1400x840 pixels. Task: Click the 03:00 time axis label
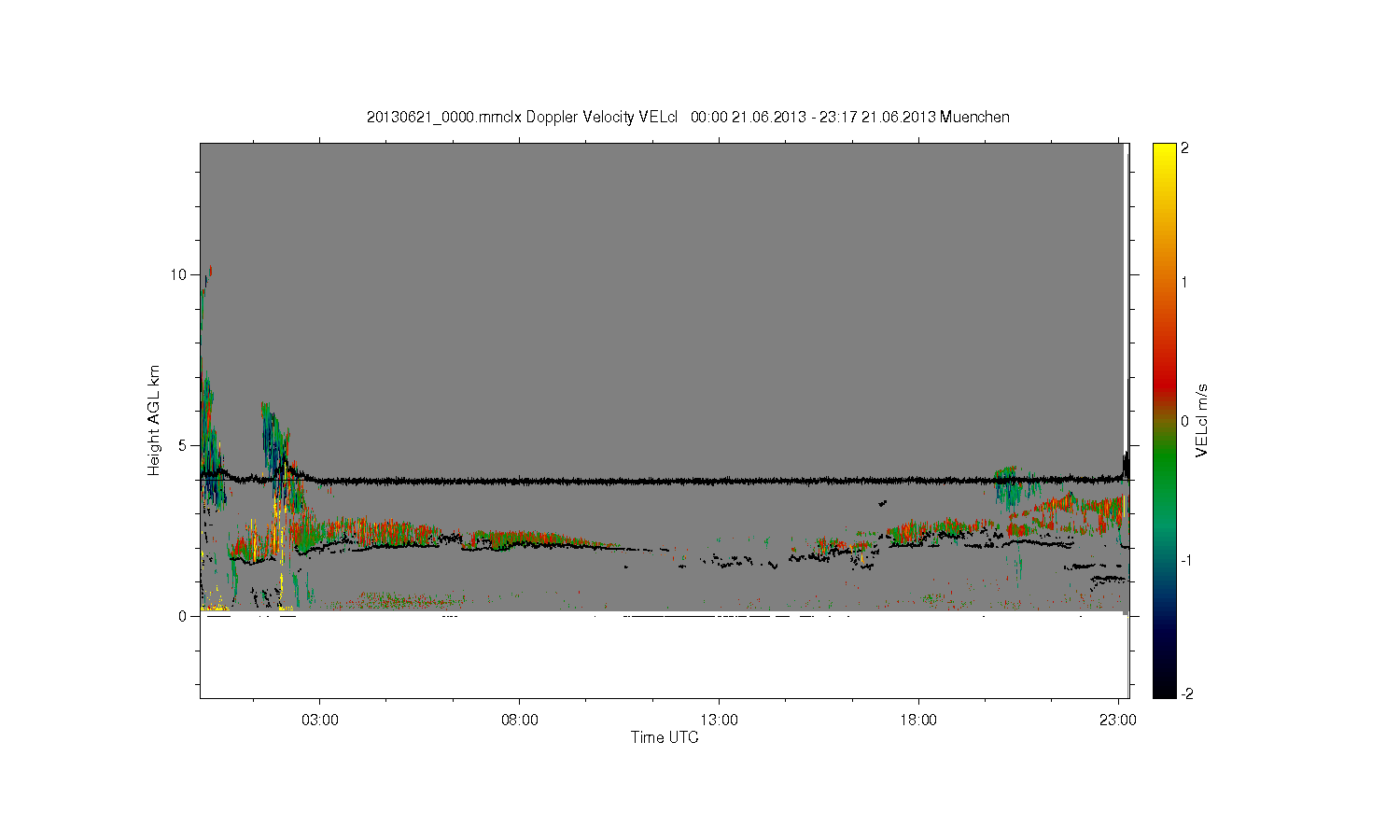(320, 721)
